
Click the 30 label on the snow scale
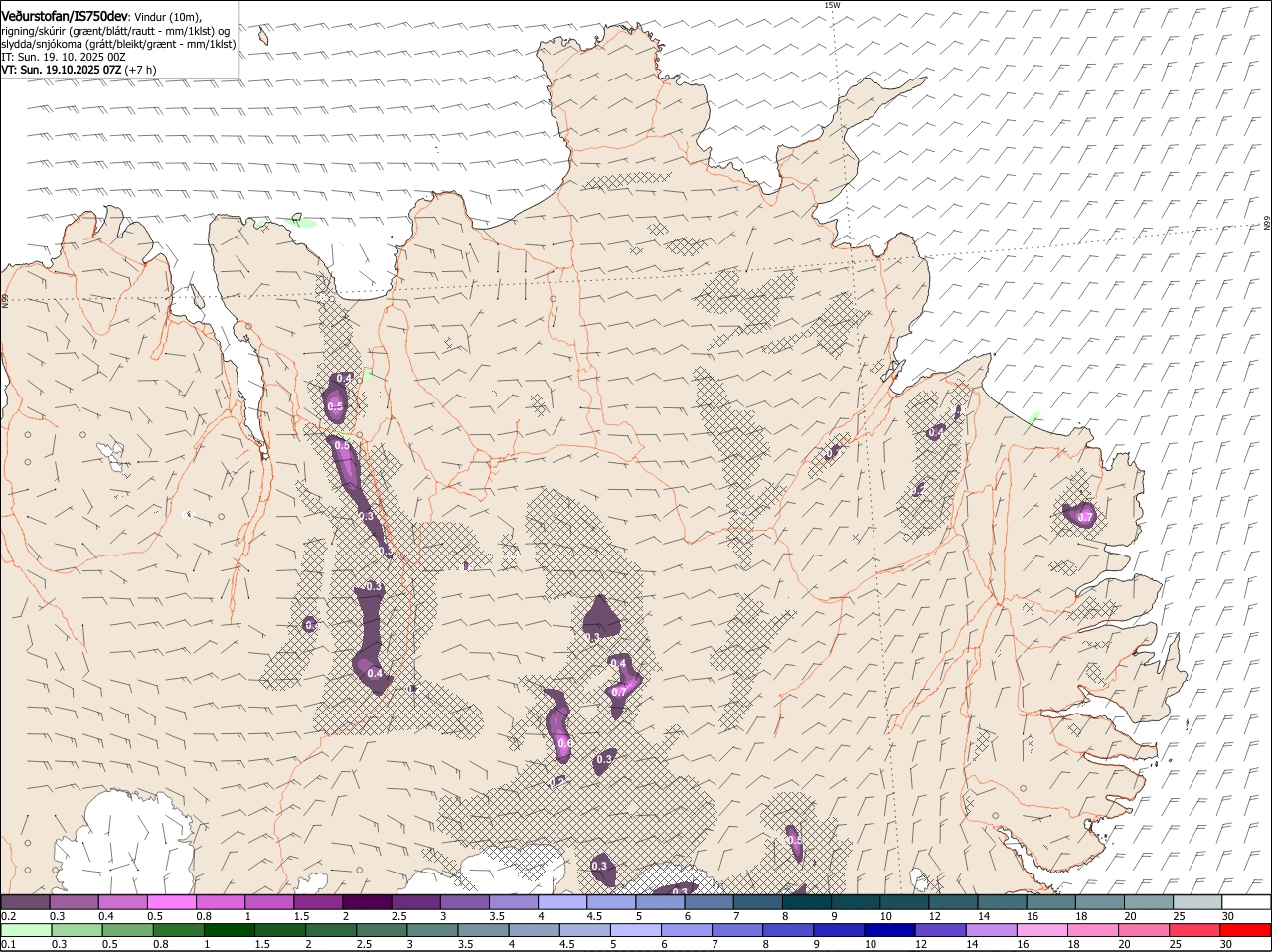point(1228,916)
